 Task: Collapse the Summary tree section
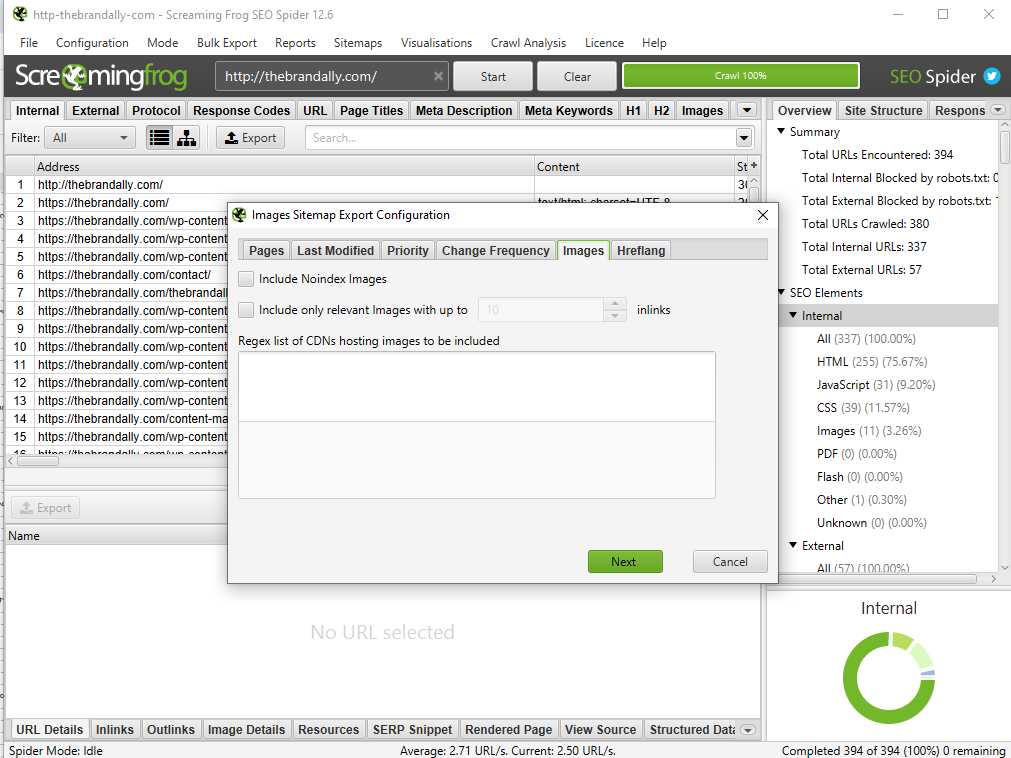tap(781, 131)
